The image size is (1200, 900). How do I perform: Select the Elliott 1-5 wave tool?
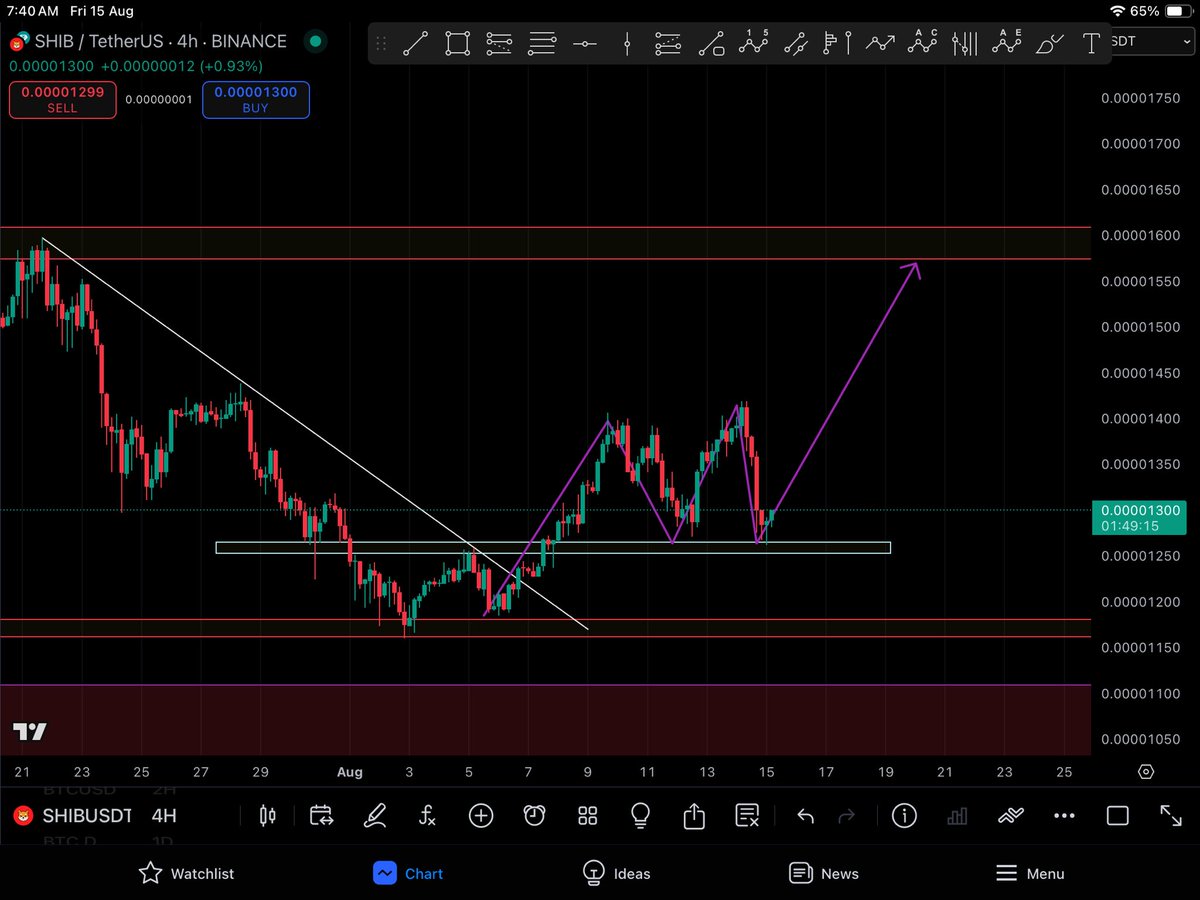point(753,43)
